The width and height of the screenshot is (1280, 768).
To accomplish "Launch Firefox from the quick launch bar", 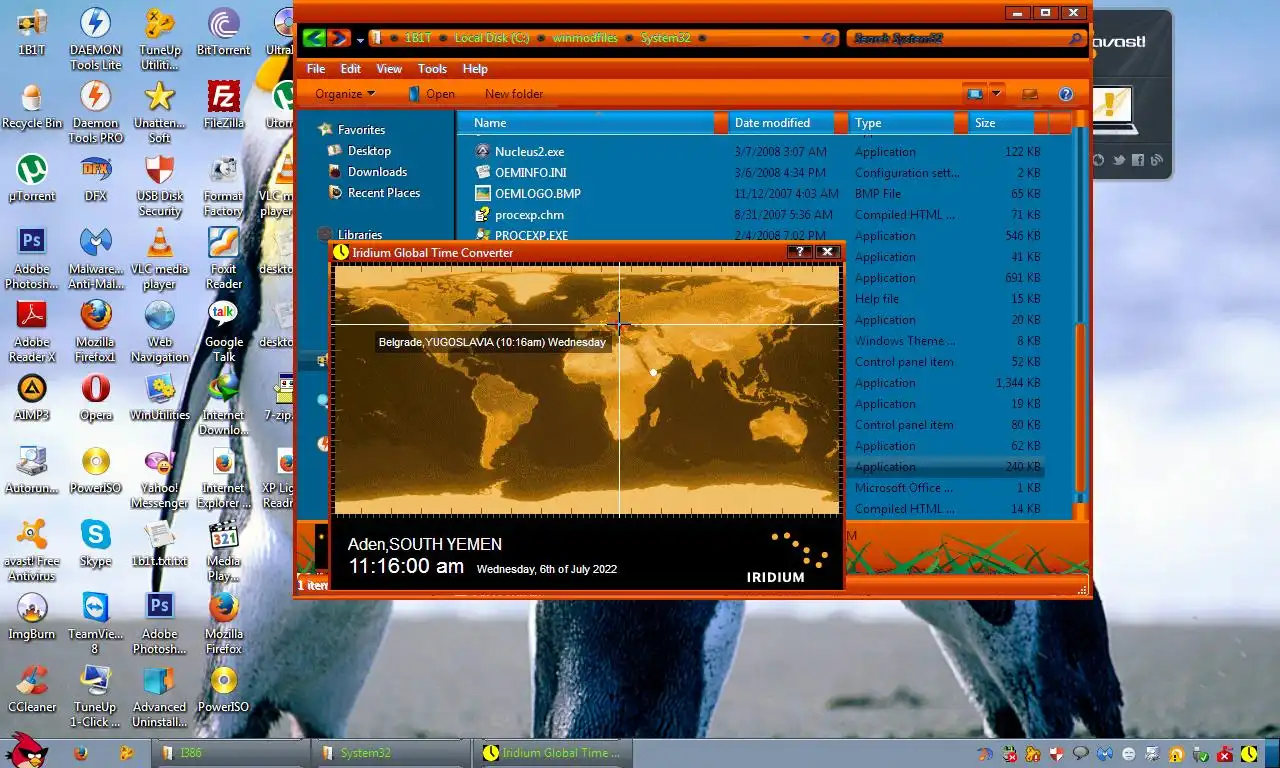I will click(81, 753).
